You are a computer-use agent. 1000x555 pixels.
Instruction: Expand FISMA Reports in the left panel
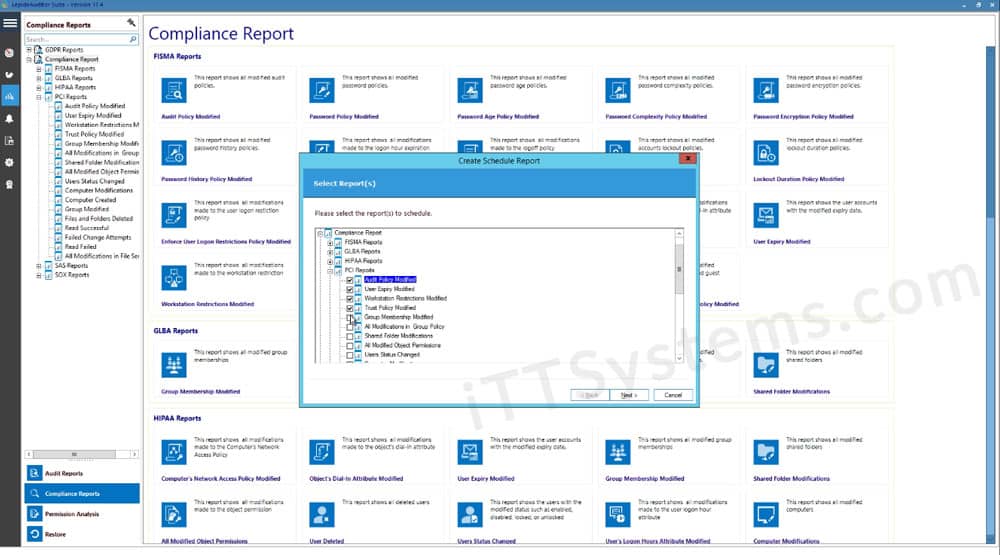(39, 69)
